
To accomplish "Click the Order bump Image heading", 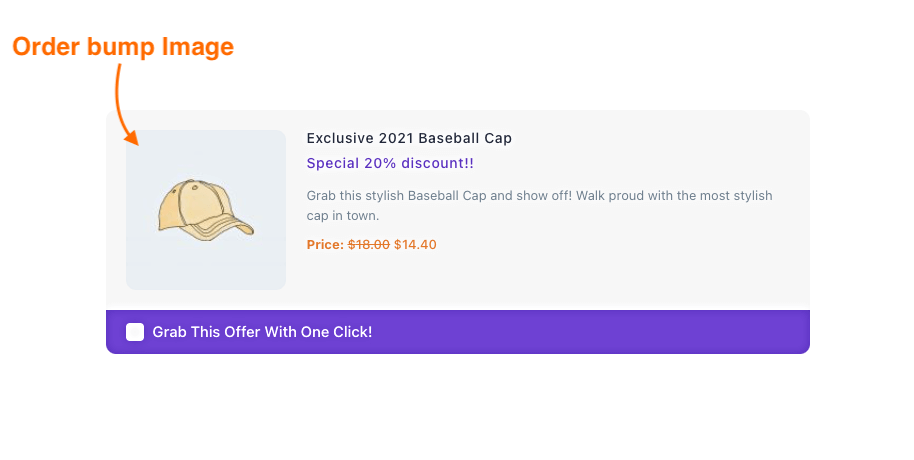I will [x=123, y=47].
